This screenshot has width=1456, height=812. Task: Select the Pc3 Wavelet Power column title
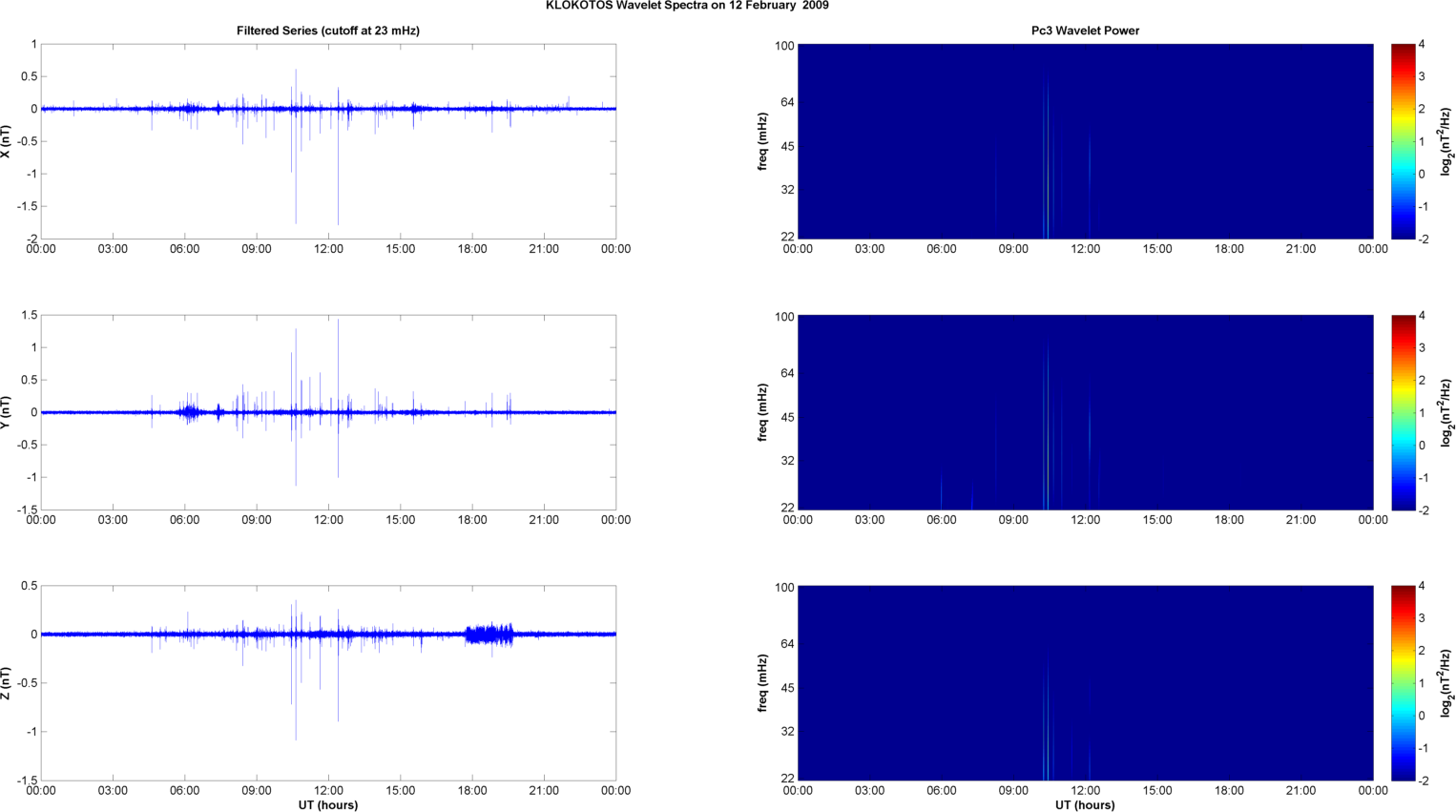click(x=1085, y=31)
